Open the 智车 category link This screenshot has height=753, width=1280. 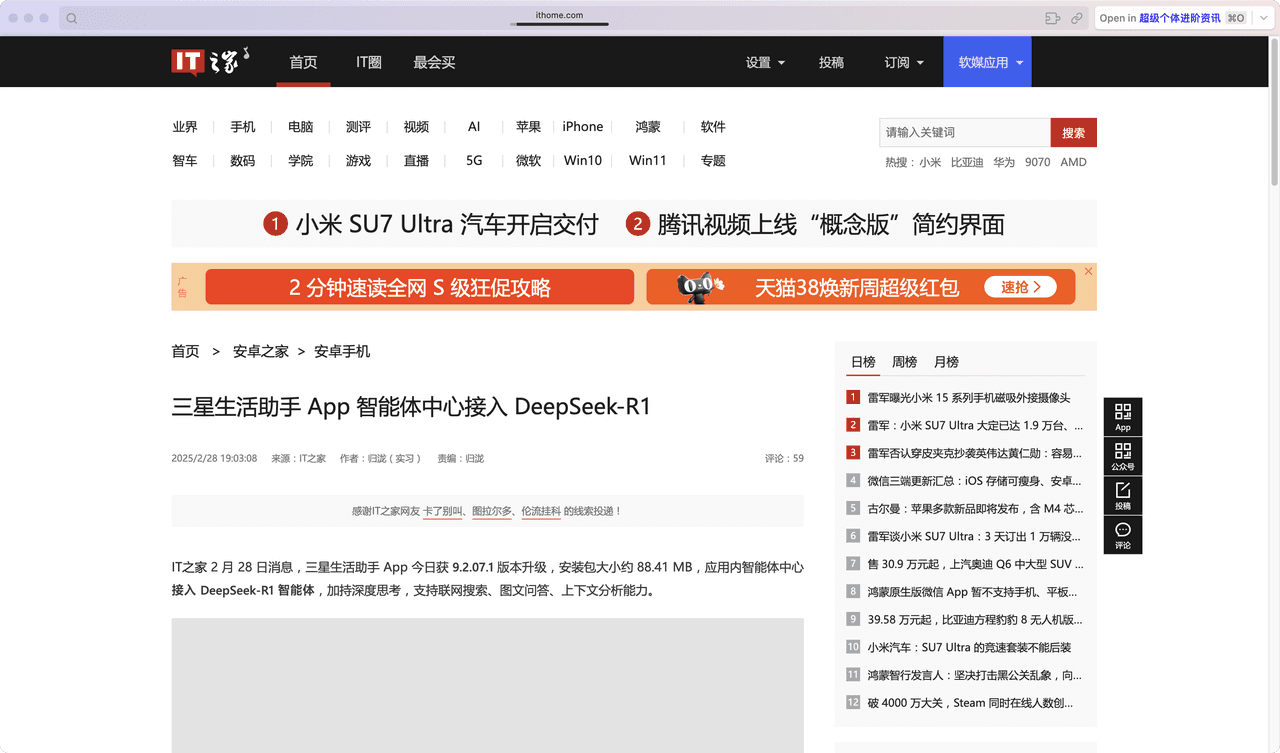185,160
